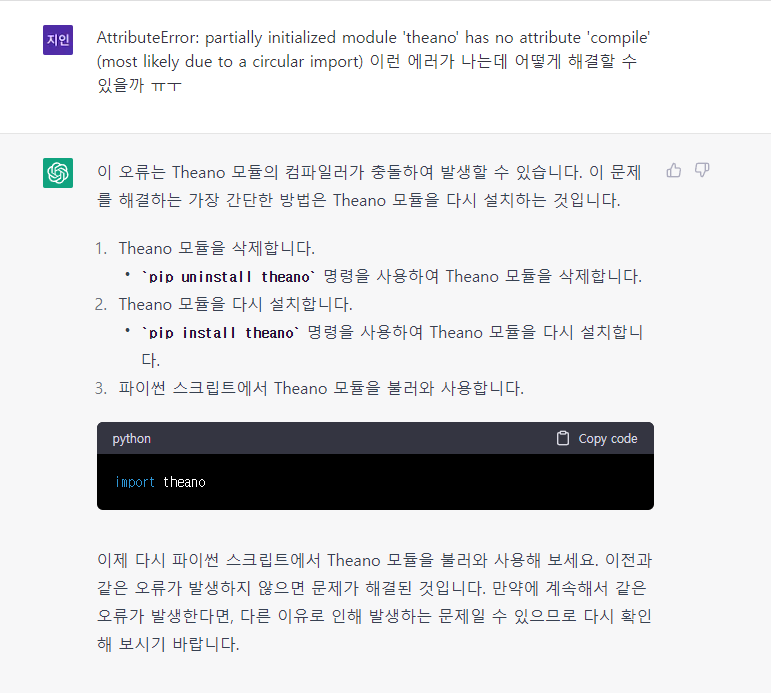Click the clipboard icon in code header

tap(563, 438)
